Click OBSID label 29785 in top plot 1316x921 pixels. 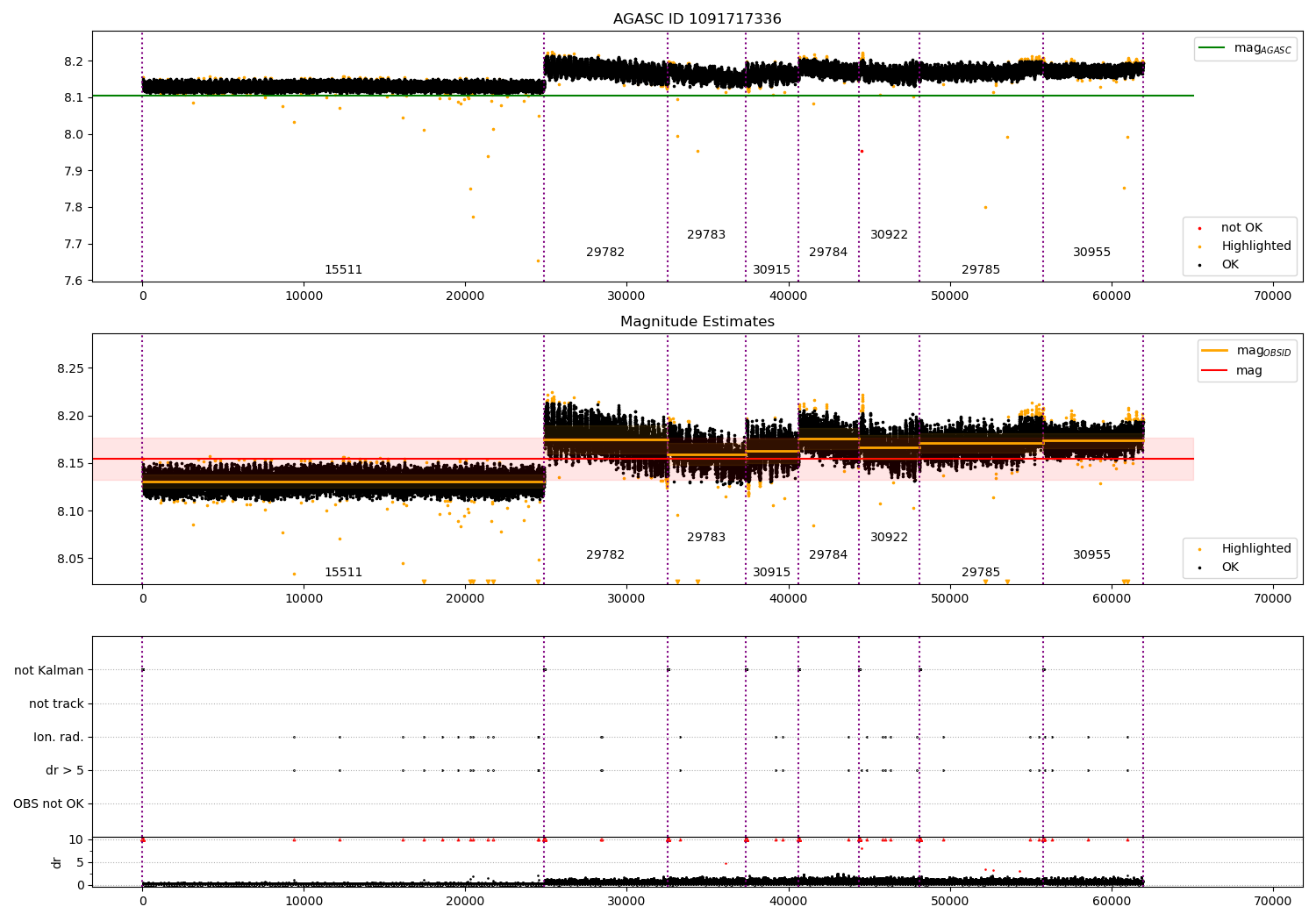tap(981, 269)
